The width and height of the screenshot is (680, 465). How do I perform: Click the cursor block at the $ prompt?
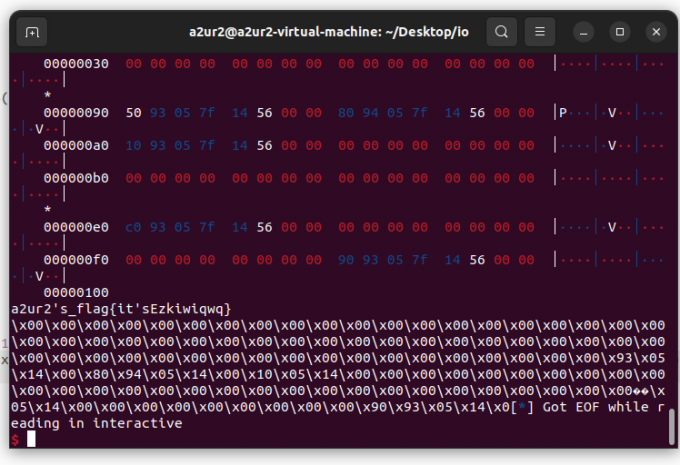(x=31, y=439)
